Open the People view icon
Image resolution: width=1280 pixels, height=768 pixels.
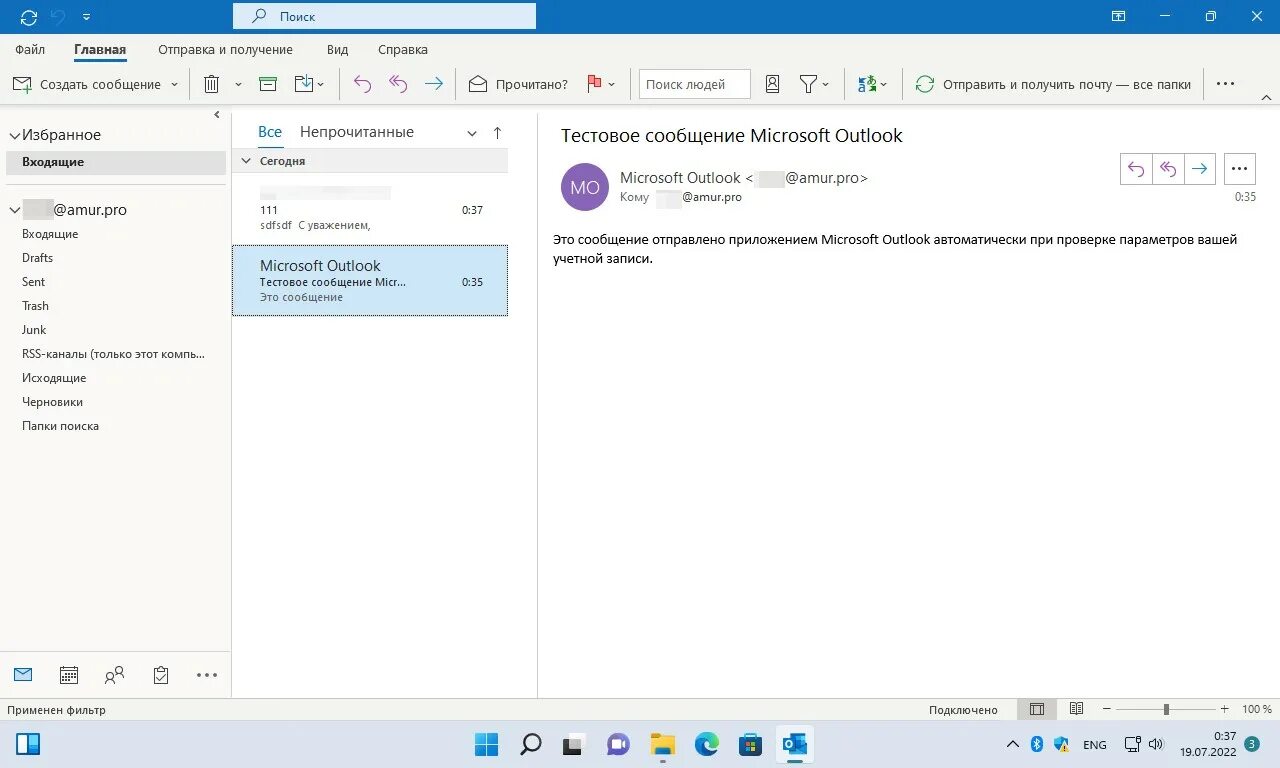pyautogui.click(x=113, y=675)
